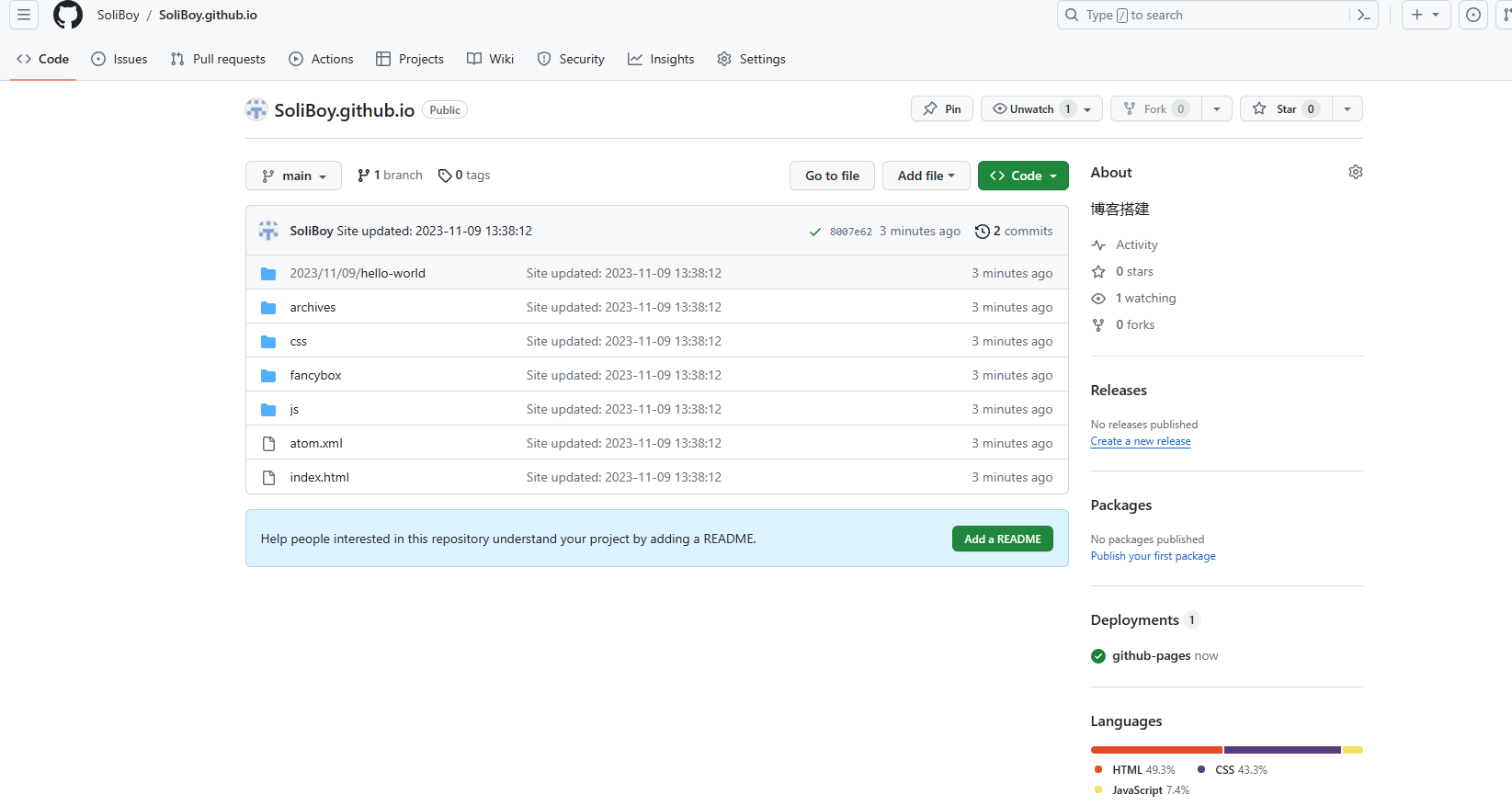Switch to the Code tab
The image size is (1512, 806).
[43, 59]
